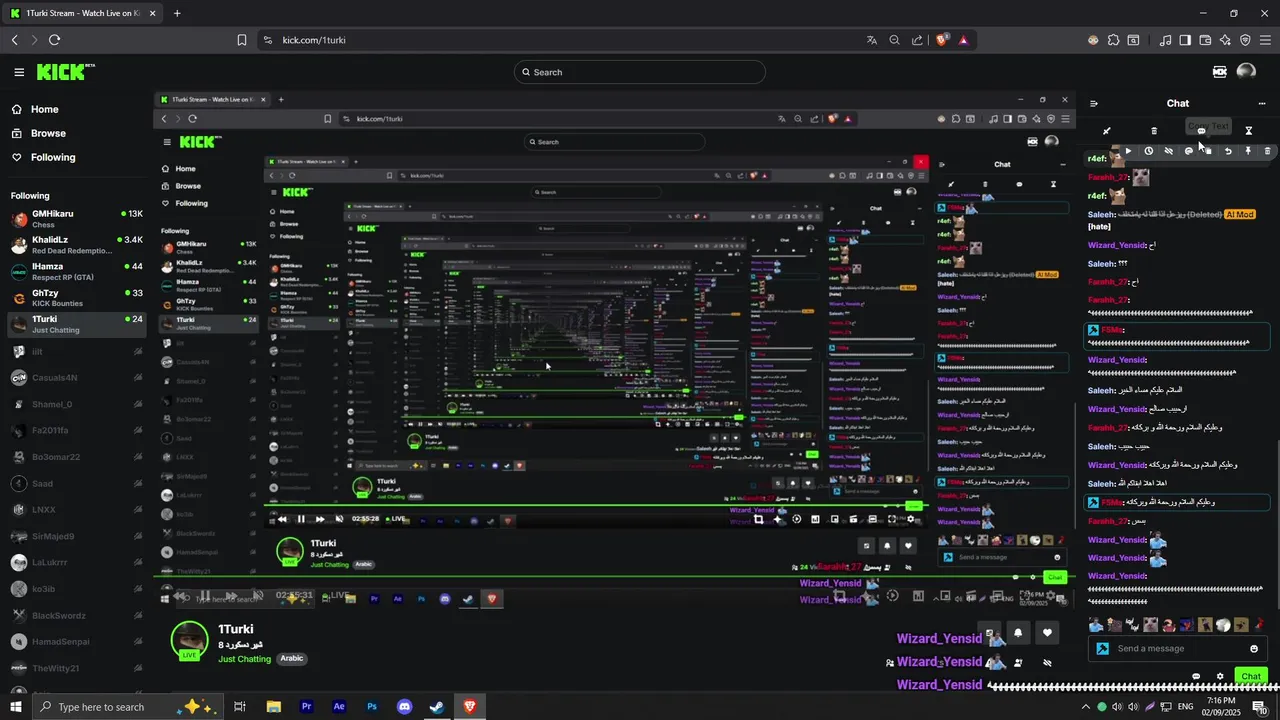Viewport: 1280px width, 720px height.
Task: Click chat bubble icon left of settings gear
Action: tap(1196, 677)
